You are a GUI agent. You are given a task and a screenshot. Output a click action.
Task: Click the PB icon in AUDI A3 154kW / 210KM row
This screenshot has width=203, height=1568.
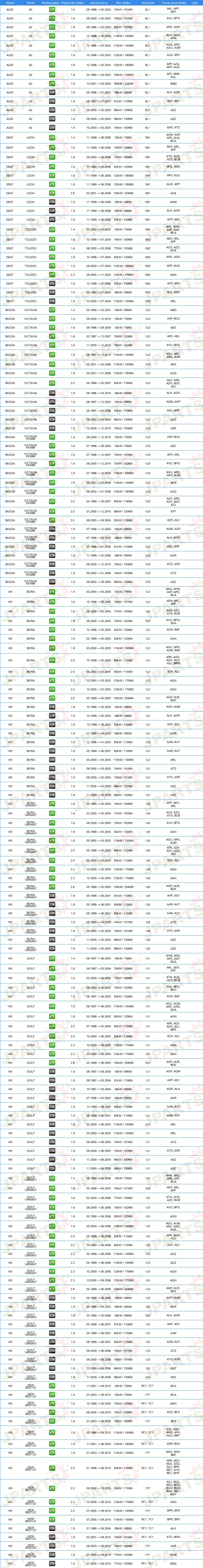tap(52, 75)
